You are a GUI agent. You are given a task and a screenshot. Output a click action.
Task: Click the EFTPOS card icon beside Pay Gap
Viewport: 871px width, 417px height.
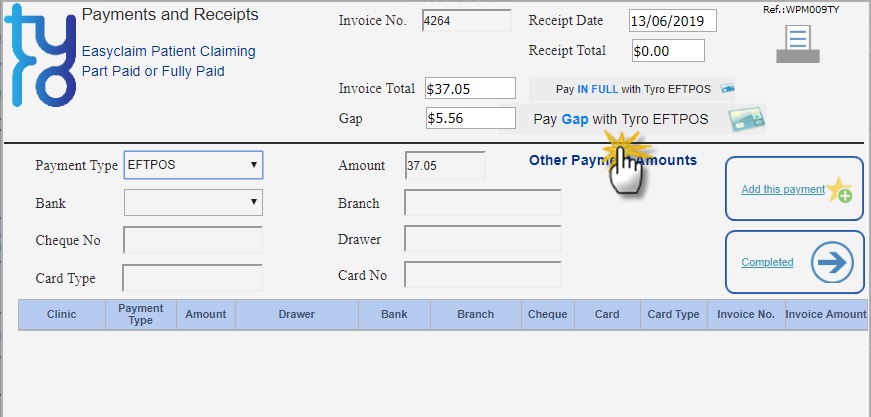[x=747, y=119]
